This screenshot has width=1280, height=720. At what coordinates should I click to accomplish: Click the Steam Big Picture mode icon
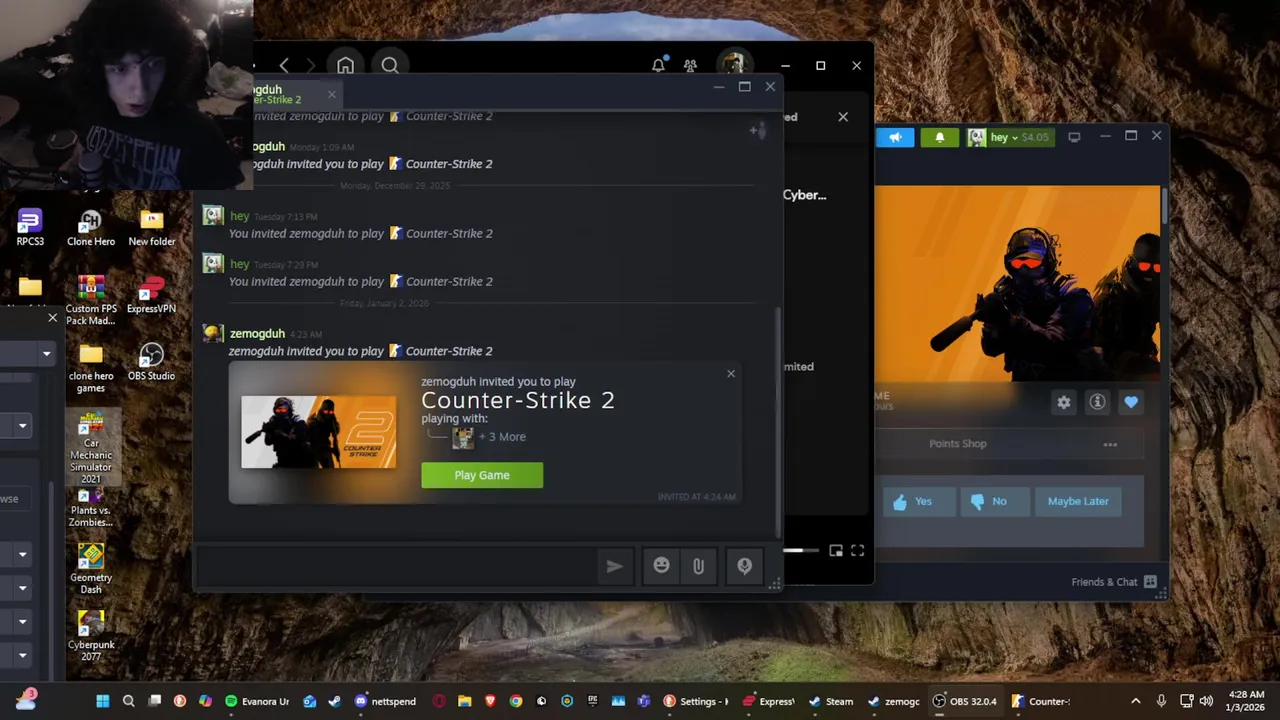(x=1074, y=137)
